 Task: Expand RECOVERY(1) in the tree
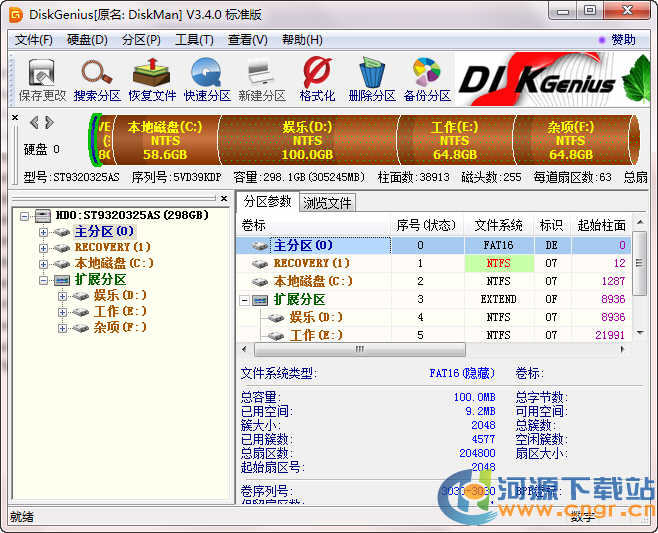pyautogui.click(x=43, y=248)
